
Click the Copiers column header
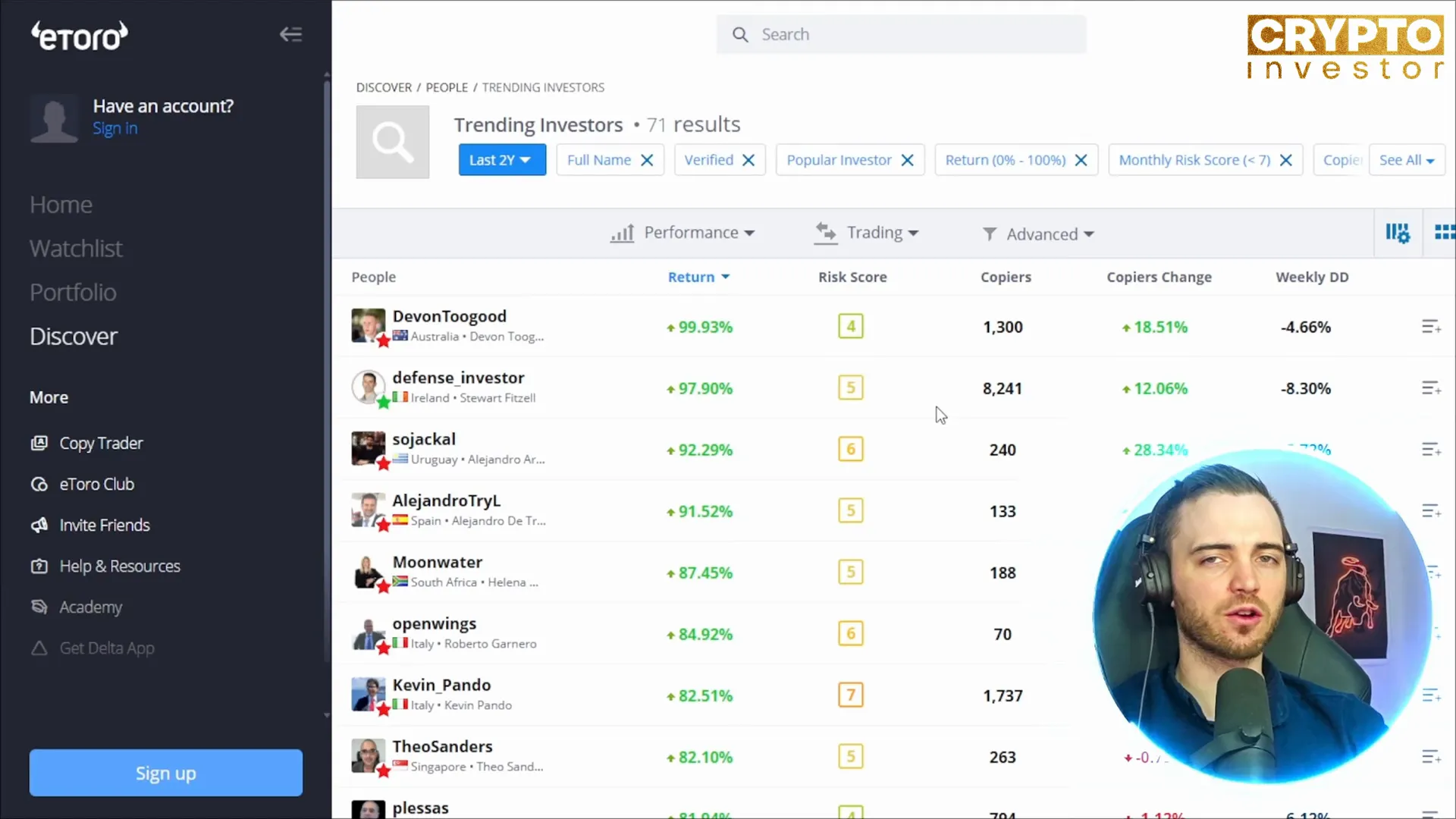click(1006, 277)
